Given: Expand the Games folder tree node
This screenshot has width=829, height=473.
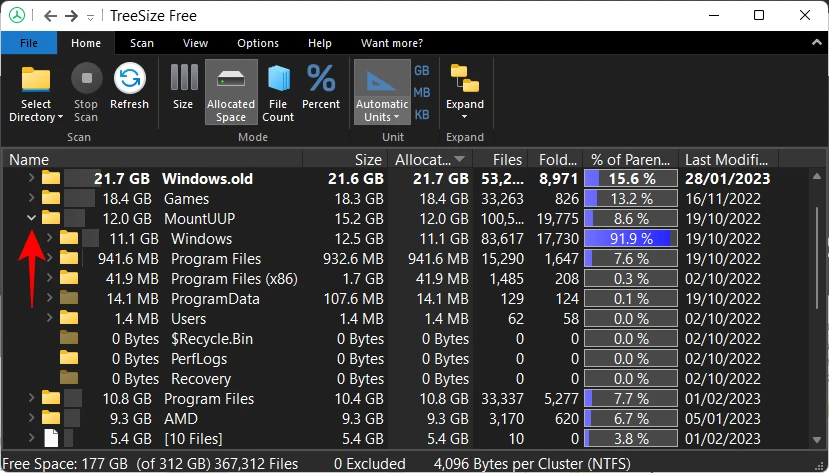Looking at the screenshot, I should pyautogui.click(x=31, y=198).
